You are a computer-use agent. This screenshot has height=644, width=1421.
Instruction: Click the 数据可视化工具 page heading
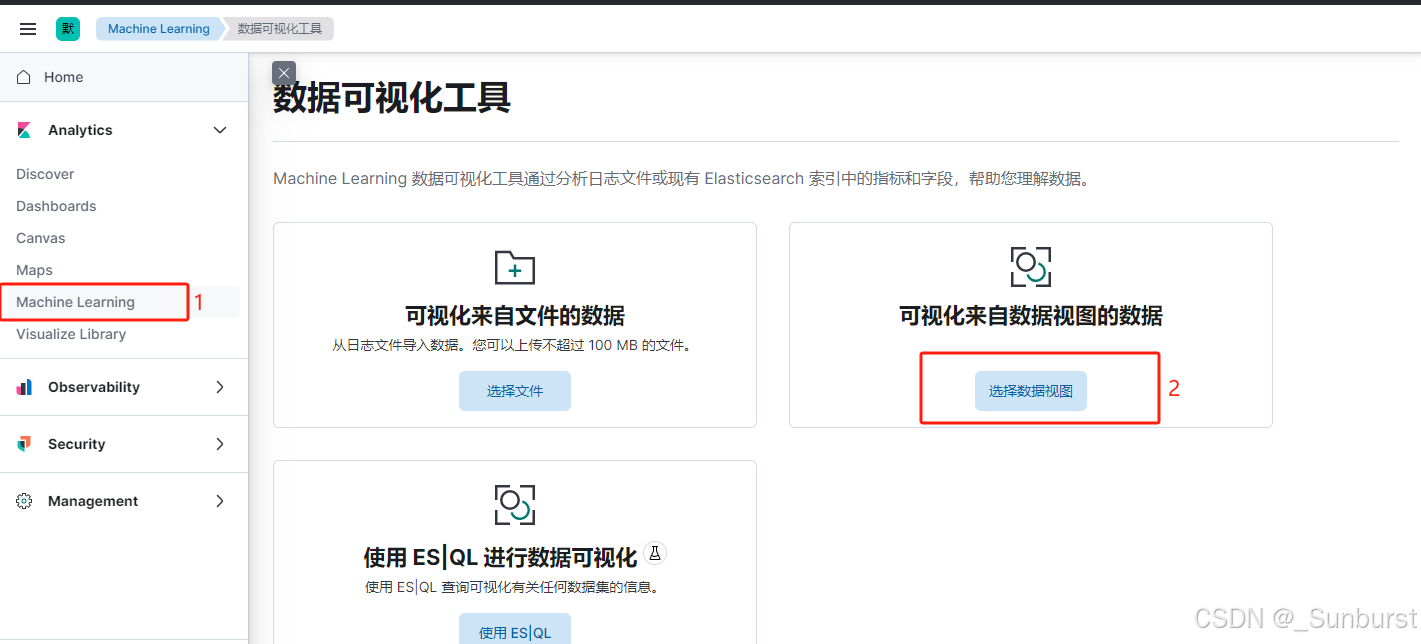pyautogui.click(x=392, y=98)
